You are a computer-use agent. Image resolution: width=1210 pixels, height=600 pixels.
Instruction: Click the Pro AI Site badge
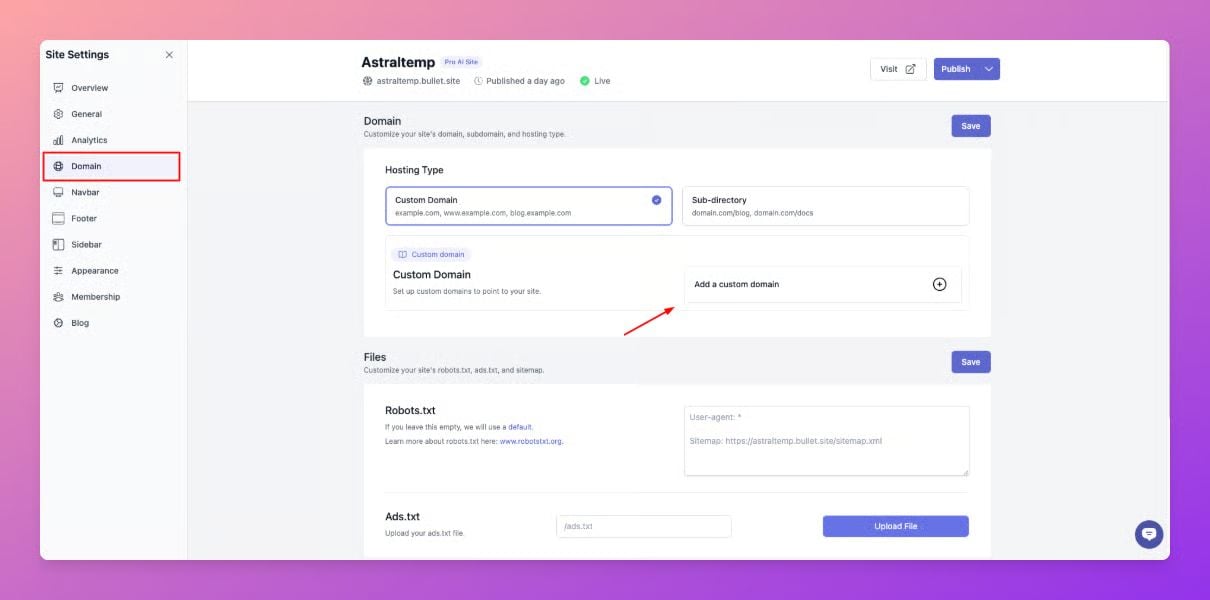(461, 62)
